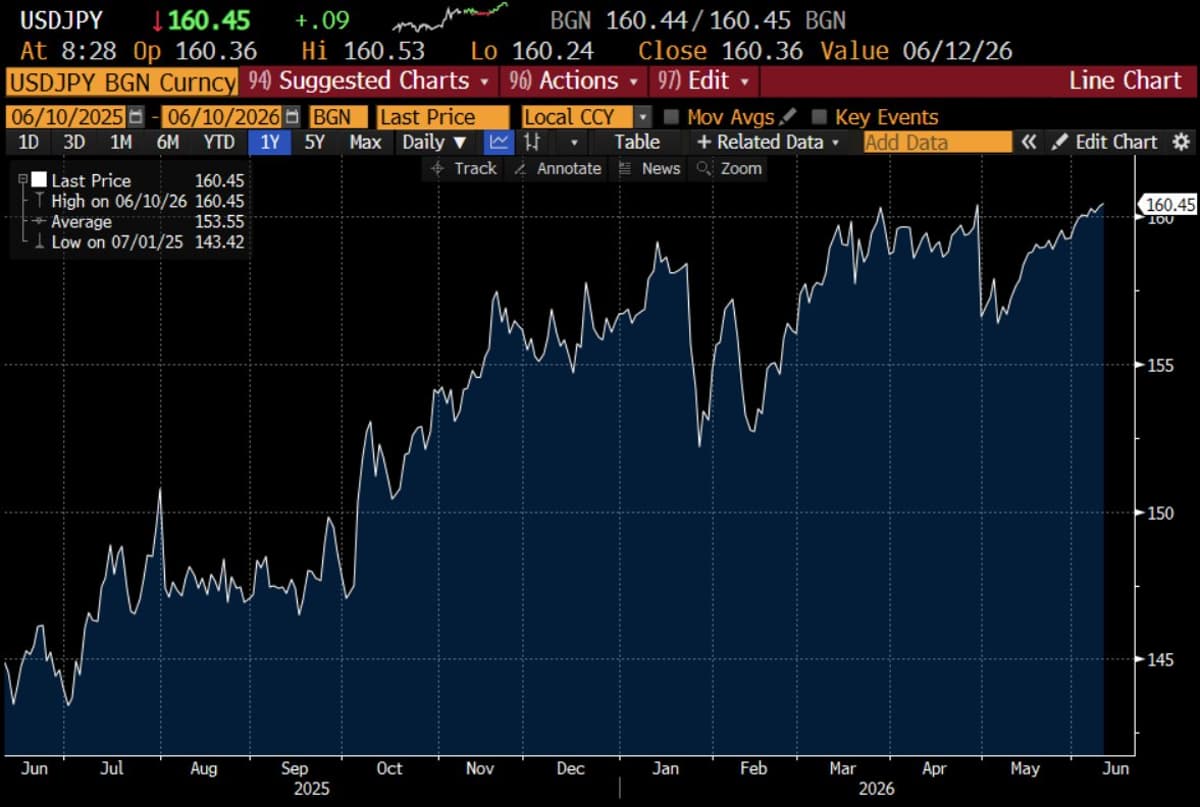Open chart settings gear icon
This screenshot has width=1200, height=807.
pyautogui.click(x=1180, y=142)
